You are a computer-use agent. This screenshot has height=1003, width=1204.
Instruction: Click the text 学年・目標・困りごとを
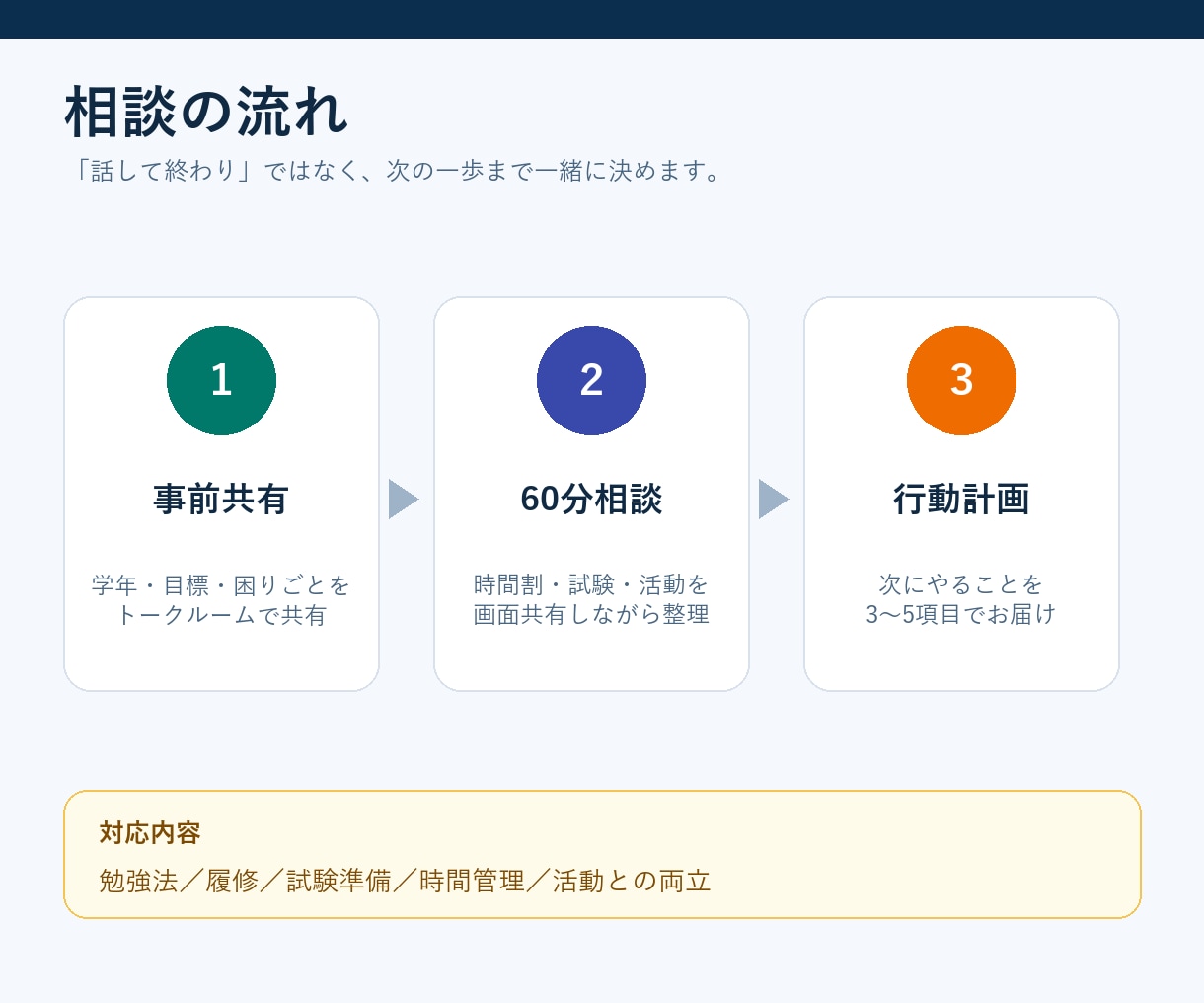[x=221, y=585]
